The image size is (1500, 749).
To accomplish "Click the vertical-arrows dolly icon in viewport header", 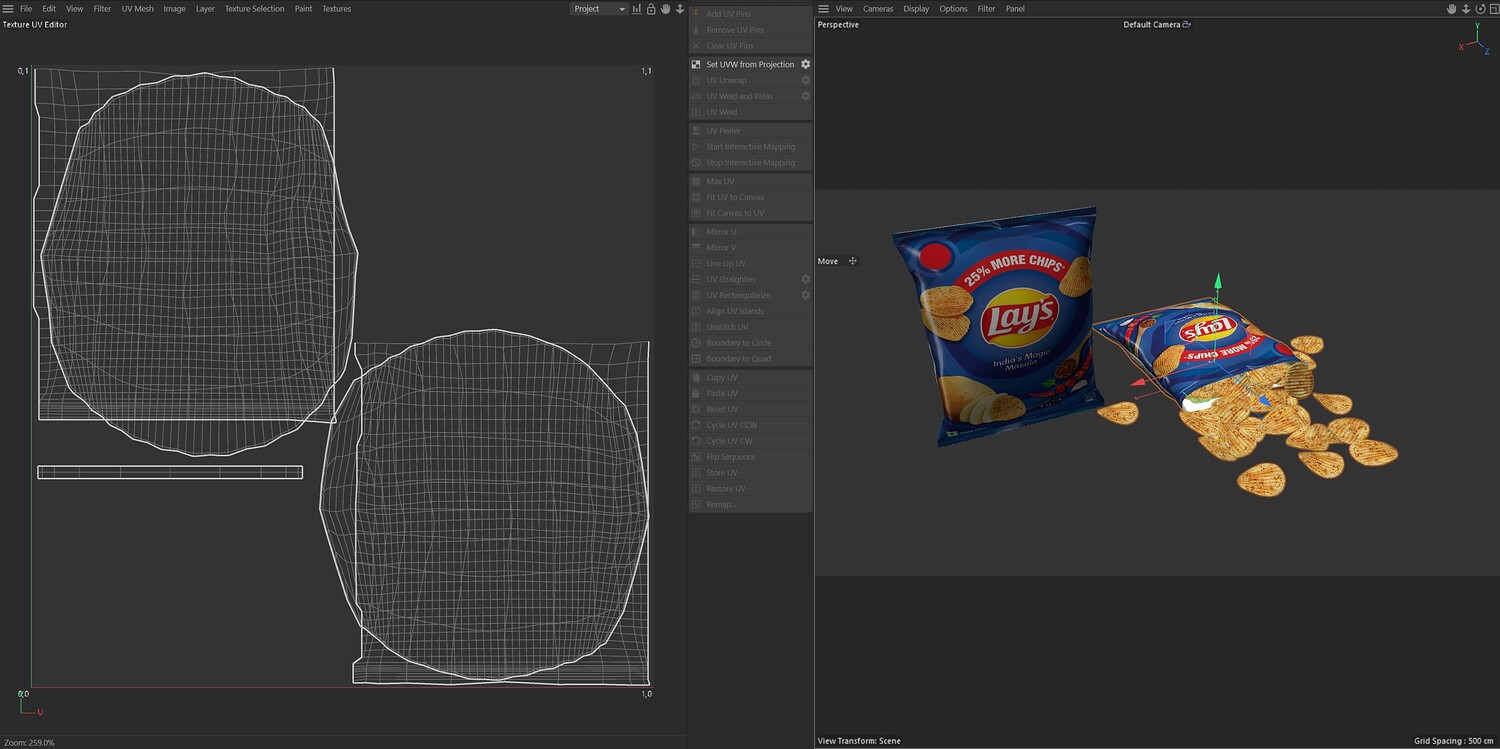I will (x=1466, y=9).
